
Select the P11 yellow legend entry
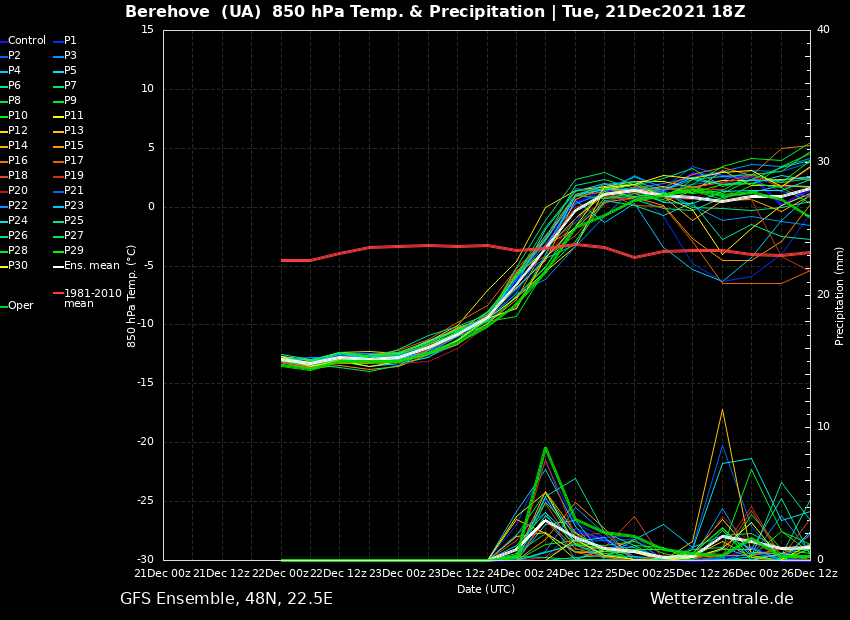click(x=73, y=116)
